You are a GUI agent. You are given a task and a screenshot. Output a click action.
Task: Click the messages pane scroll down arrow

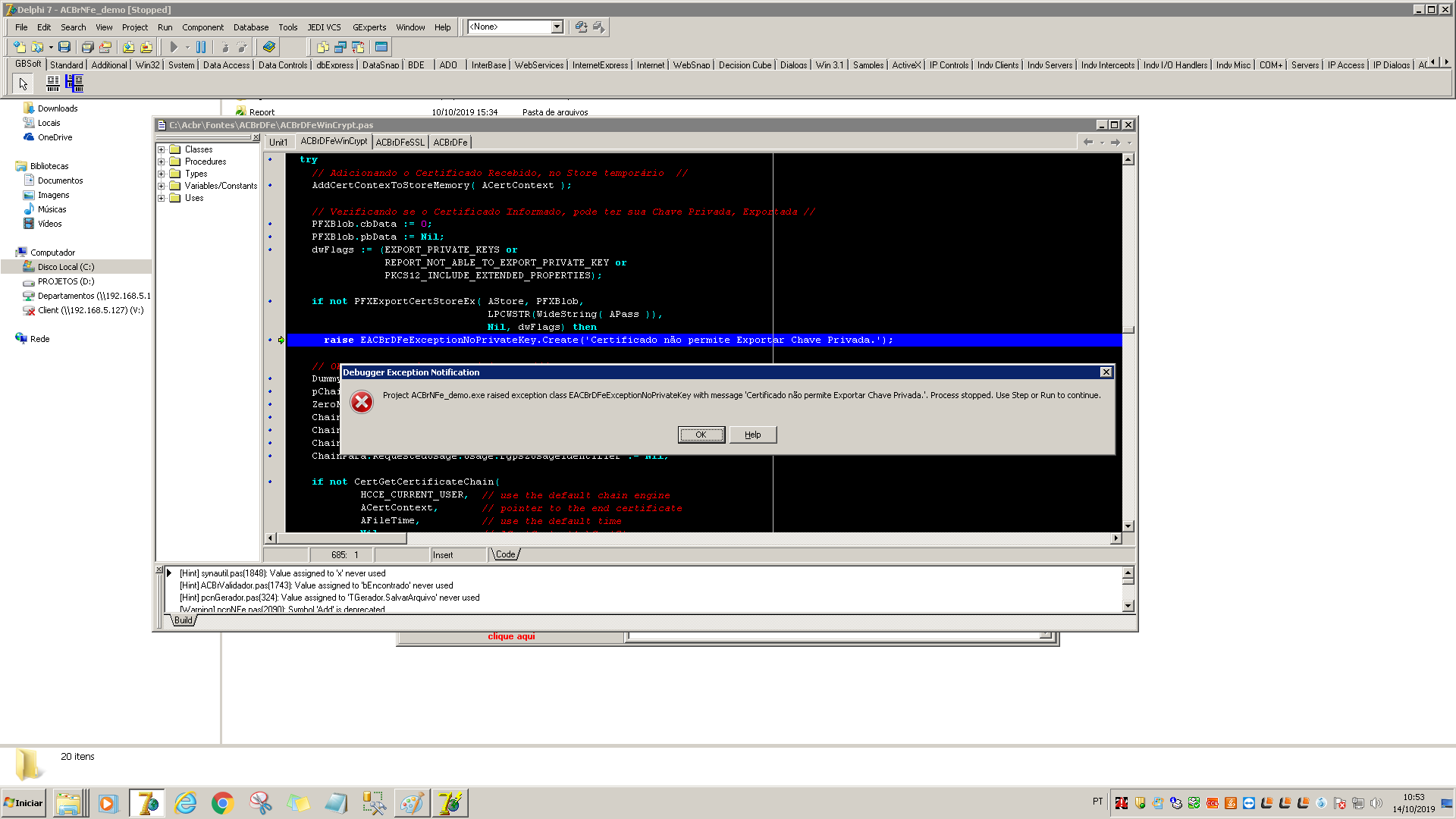click(1128, 606)
